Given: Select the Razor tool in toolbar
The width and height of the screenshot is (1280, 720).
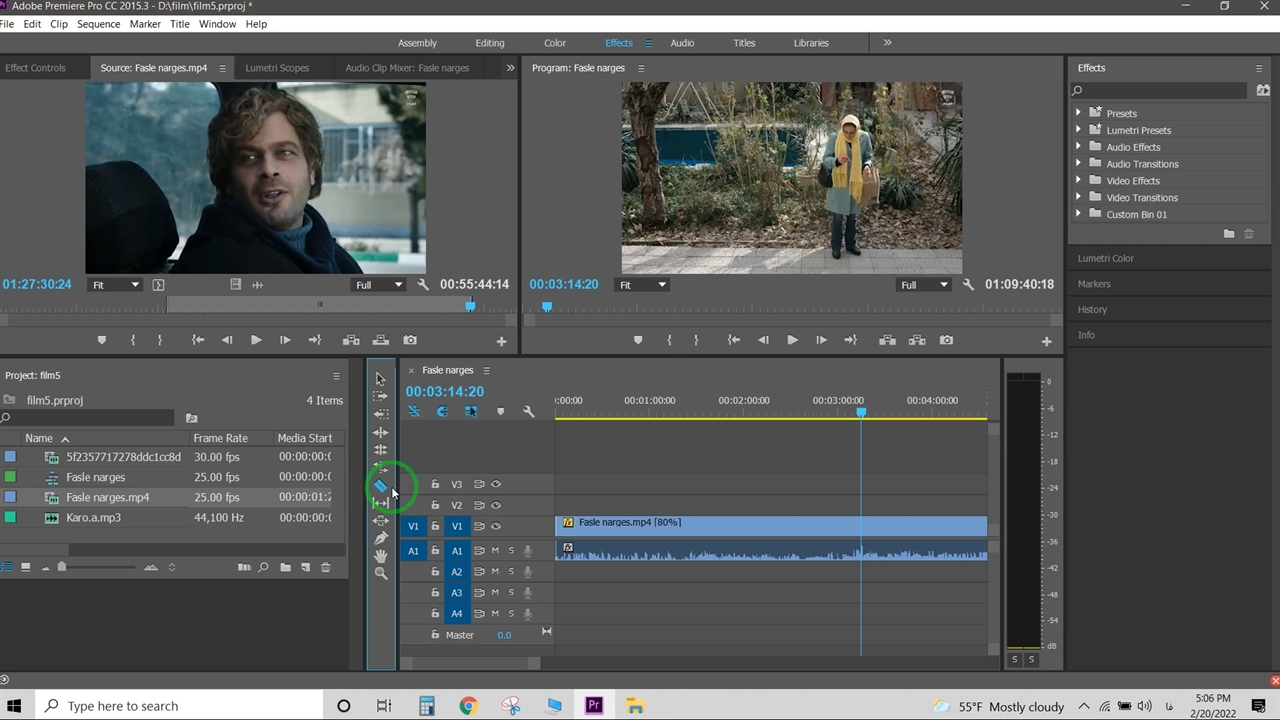Looking at the screenshot, I should tap(381, 486).
